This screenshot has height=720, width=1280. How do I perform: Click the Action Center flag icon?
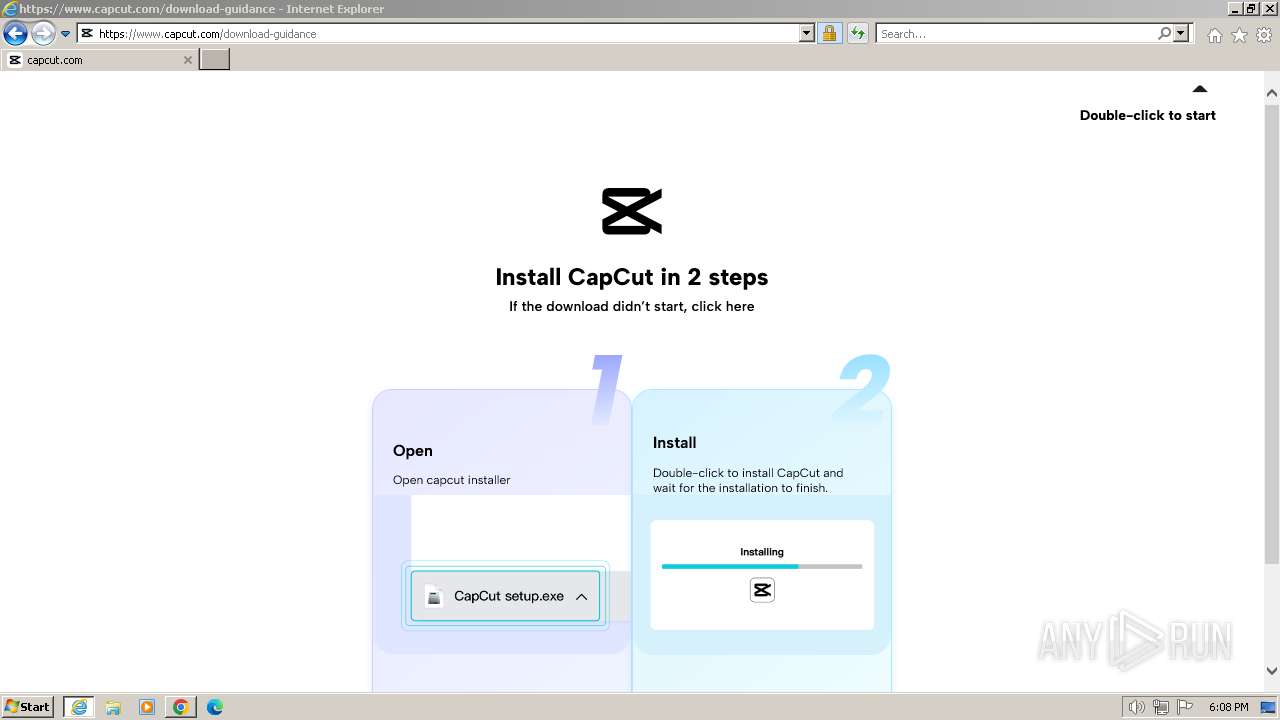coord(1185,707)
